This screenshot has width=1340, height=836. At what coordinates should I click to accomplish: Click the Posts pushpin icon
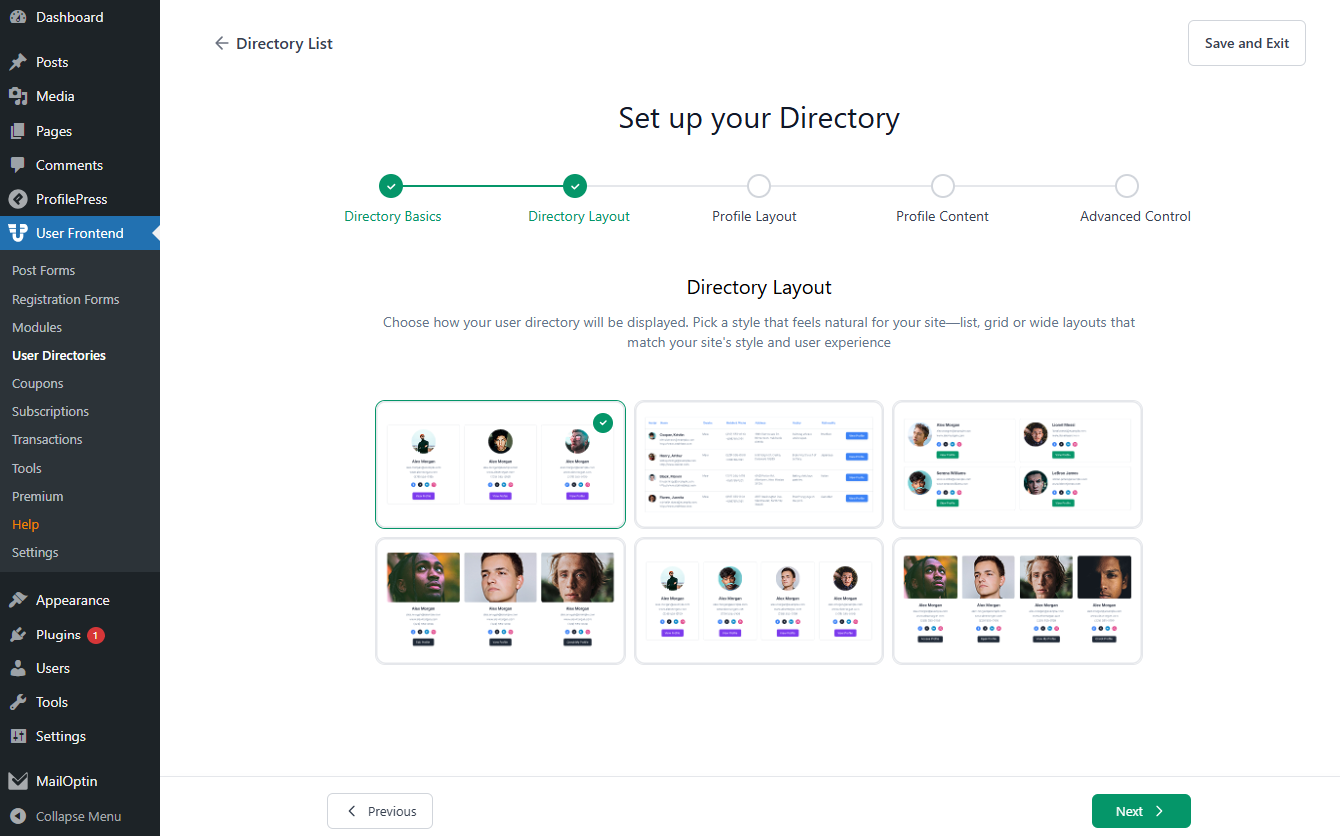click(18, 62)
